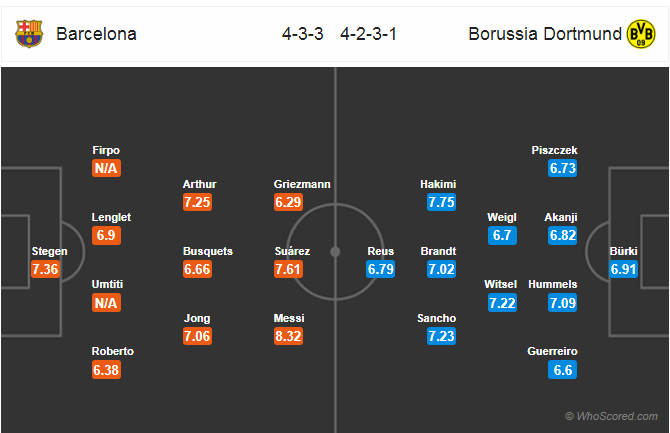Click Firpo's N/A rating badge
This screenshot has width=670, height=433.
click(106, 168)
